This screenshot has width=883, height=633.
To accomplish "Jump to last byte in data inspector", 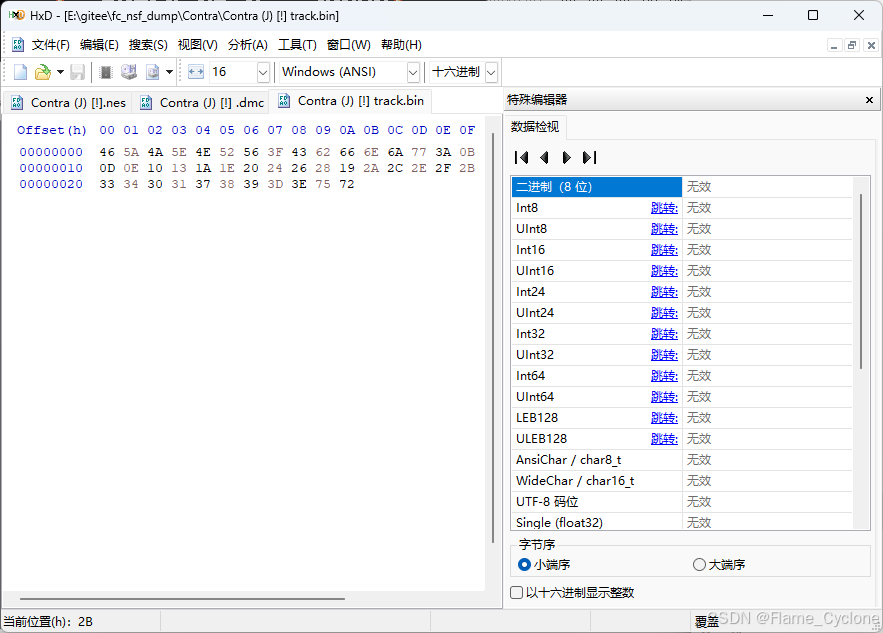I will click(x=589, y=158).
